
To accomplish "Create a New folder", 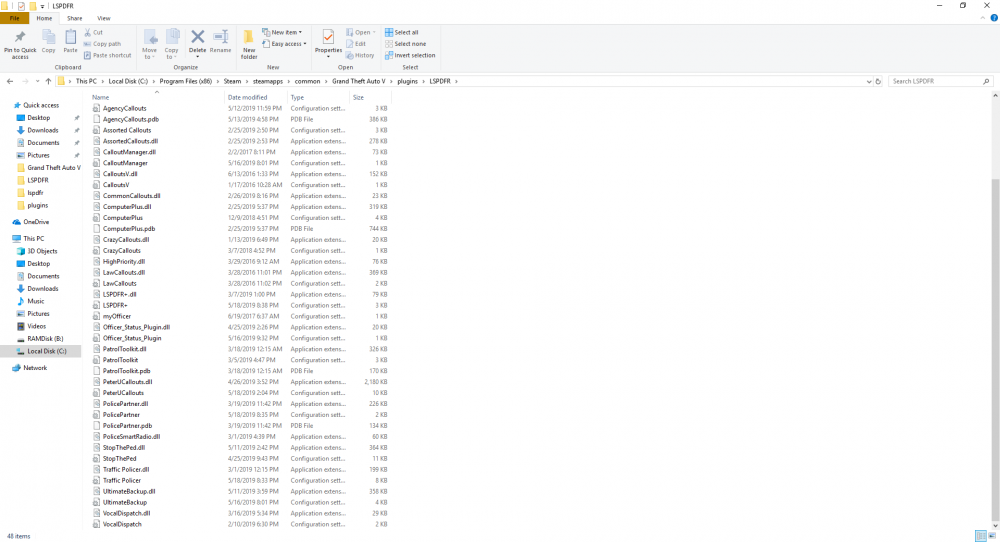I will (249, 44).
